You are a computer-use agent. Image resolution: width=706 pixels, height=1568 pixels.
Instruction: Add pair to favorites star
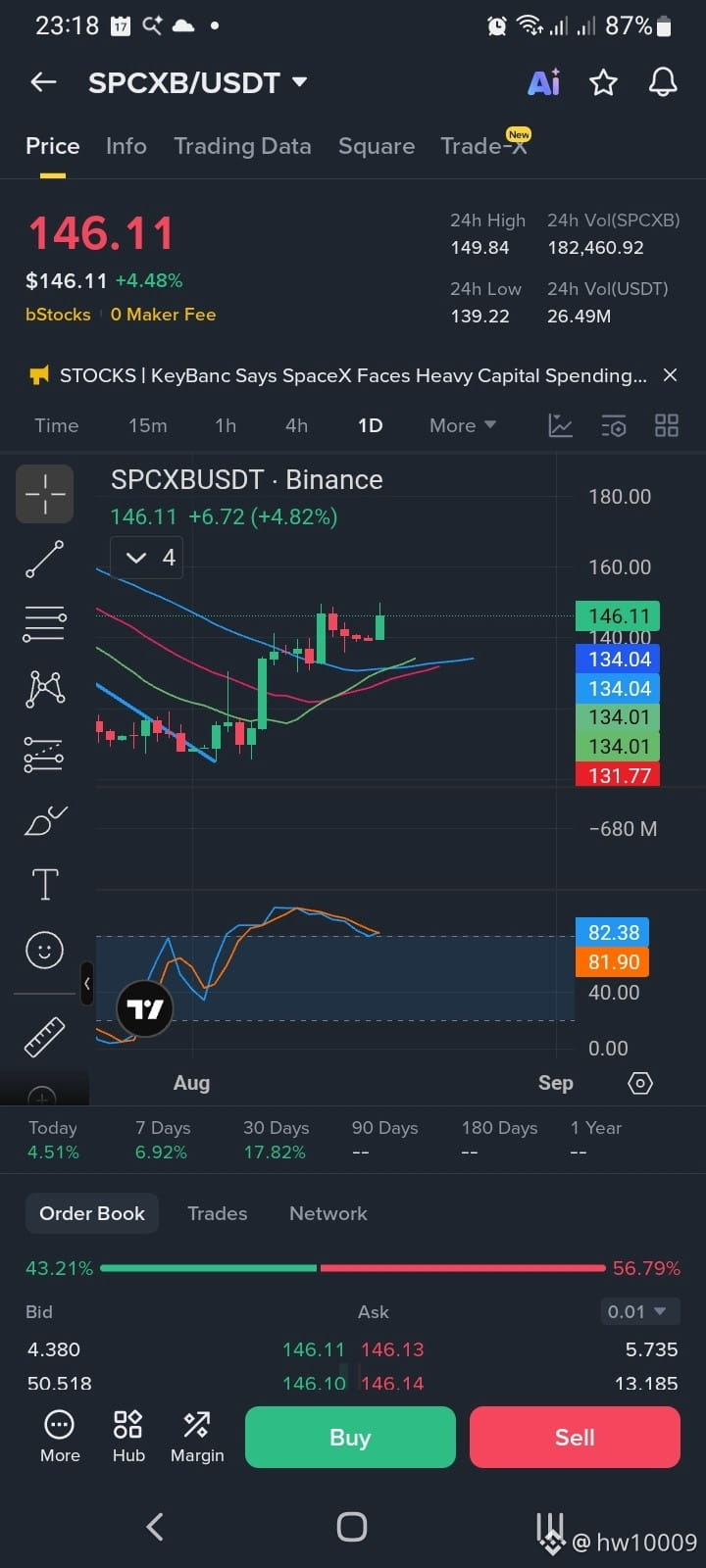pos(603,82)
